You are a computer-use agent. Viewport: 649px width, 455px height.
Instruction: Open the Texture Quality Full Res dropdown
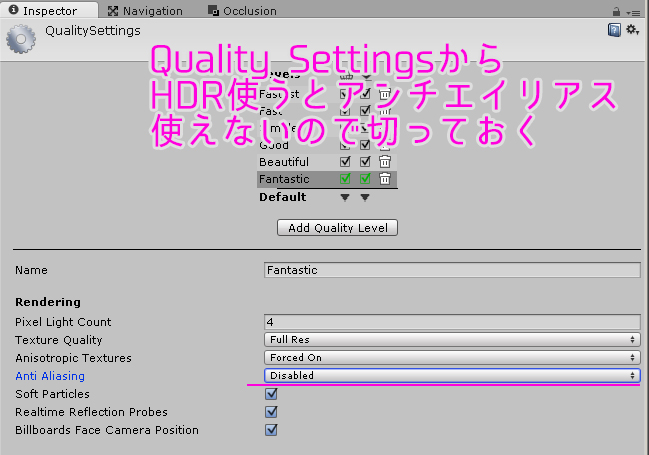(x=452, y=339)
